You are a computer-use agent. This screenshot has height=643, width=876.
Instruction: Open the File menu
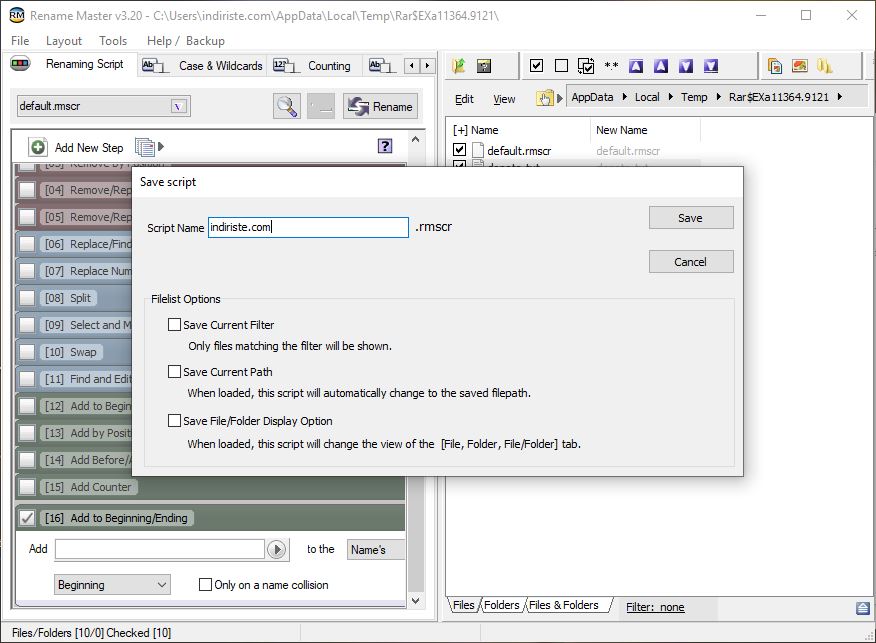(20, 41)
